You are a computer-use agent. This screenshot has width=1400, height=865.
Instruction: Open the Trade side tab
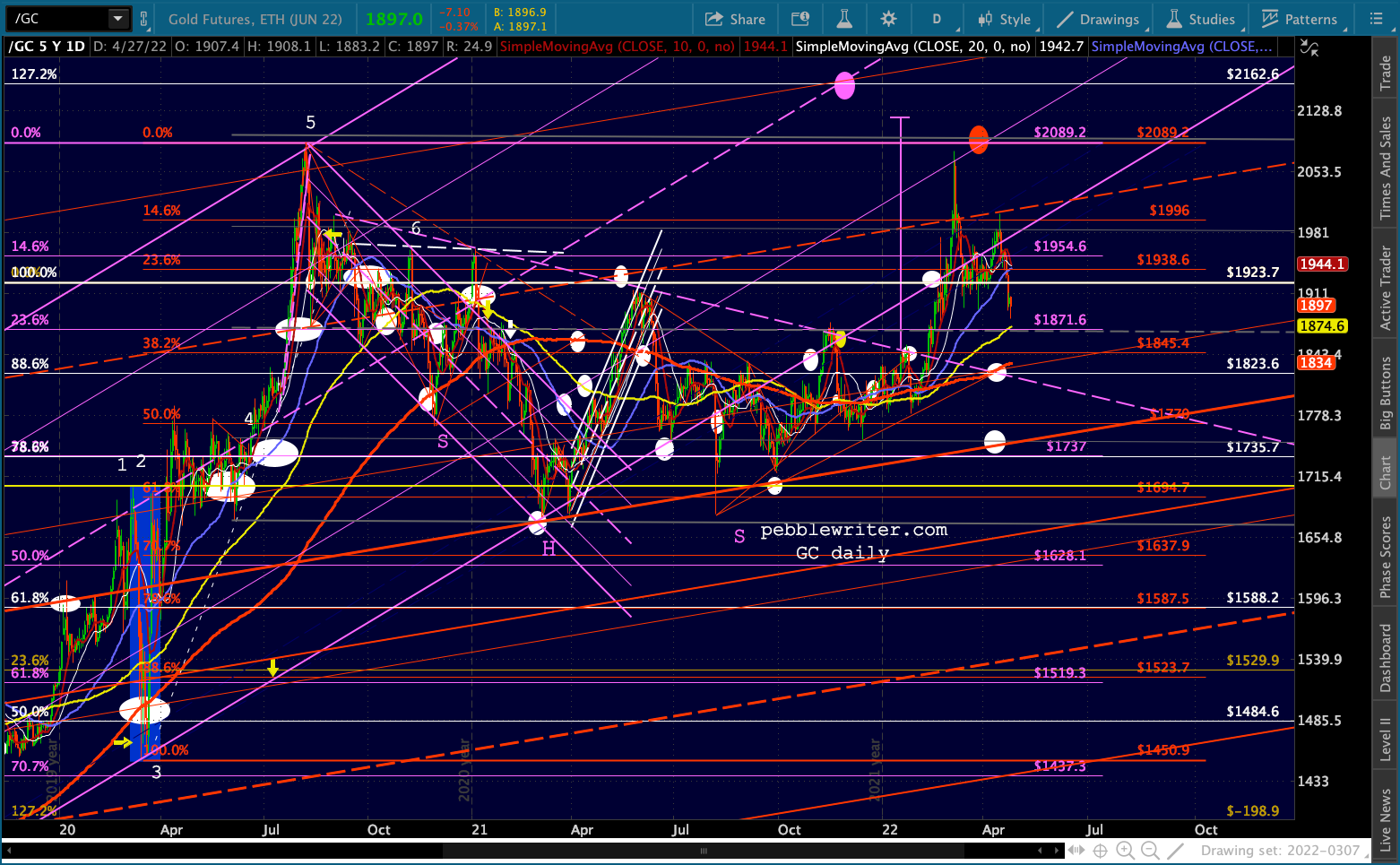[1386, 72]
